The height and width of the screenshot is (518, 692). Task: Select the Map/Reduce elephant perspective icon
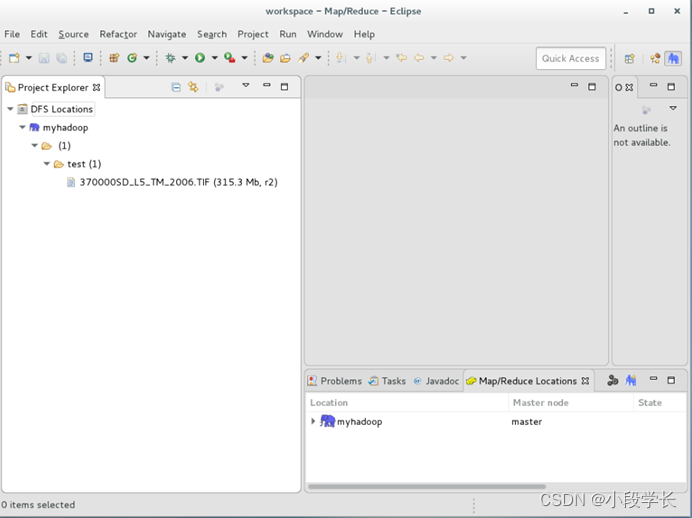pyautogui.click(x=673, y=58)
